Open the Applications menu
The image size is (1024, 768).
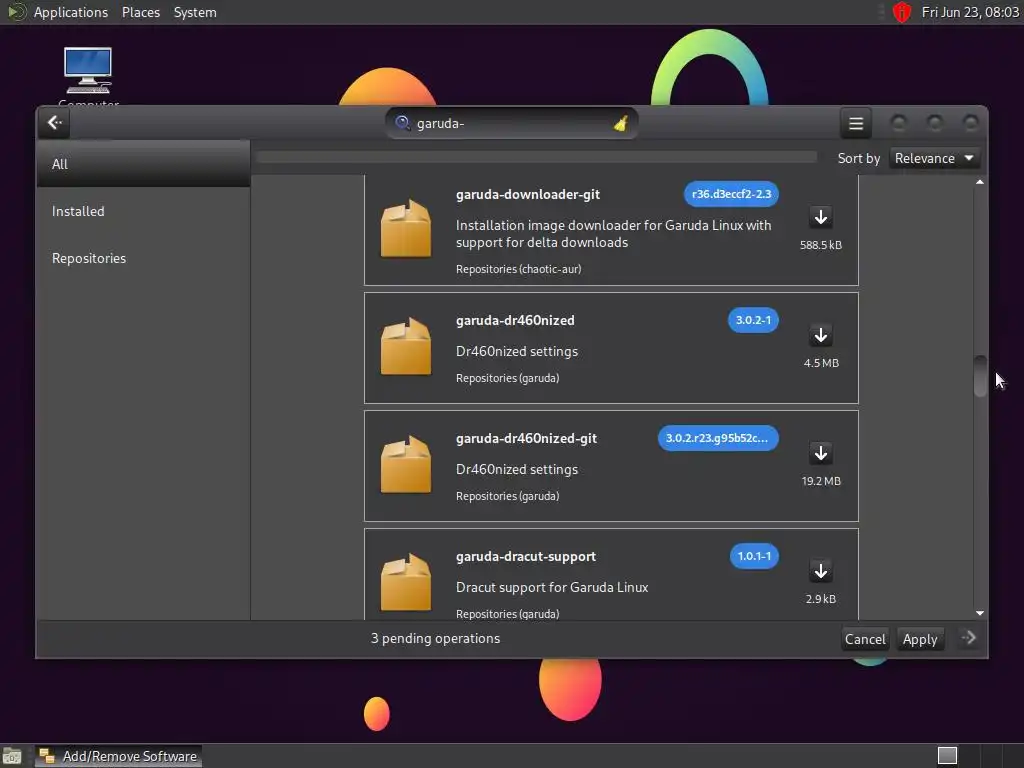tap(71, 12)
